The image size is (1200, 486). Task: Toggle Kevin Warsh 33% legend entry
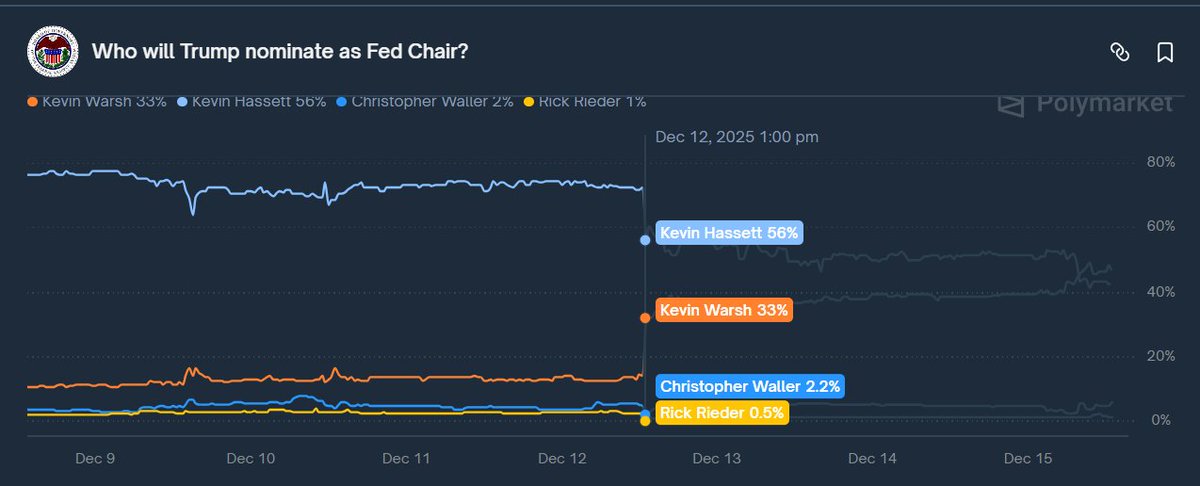pyautogui.click(x=98, y=101)
